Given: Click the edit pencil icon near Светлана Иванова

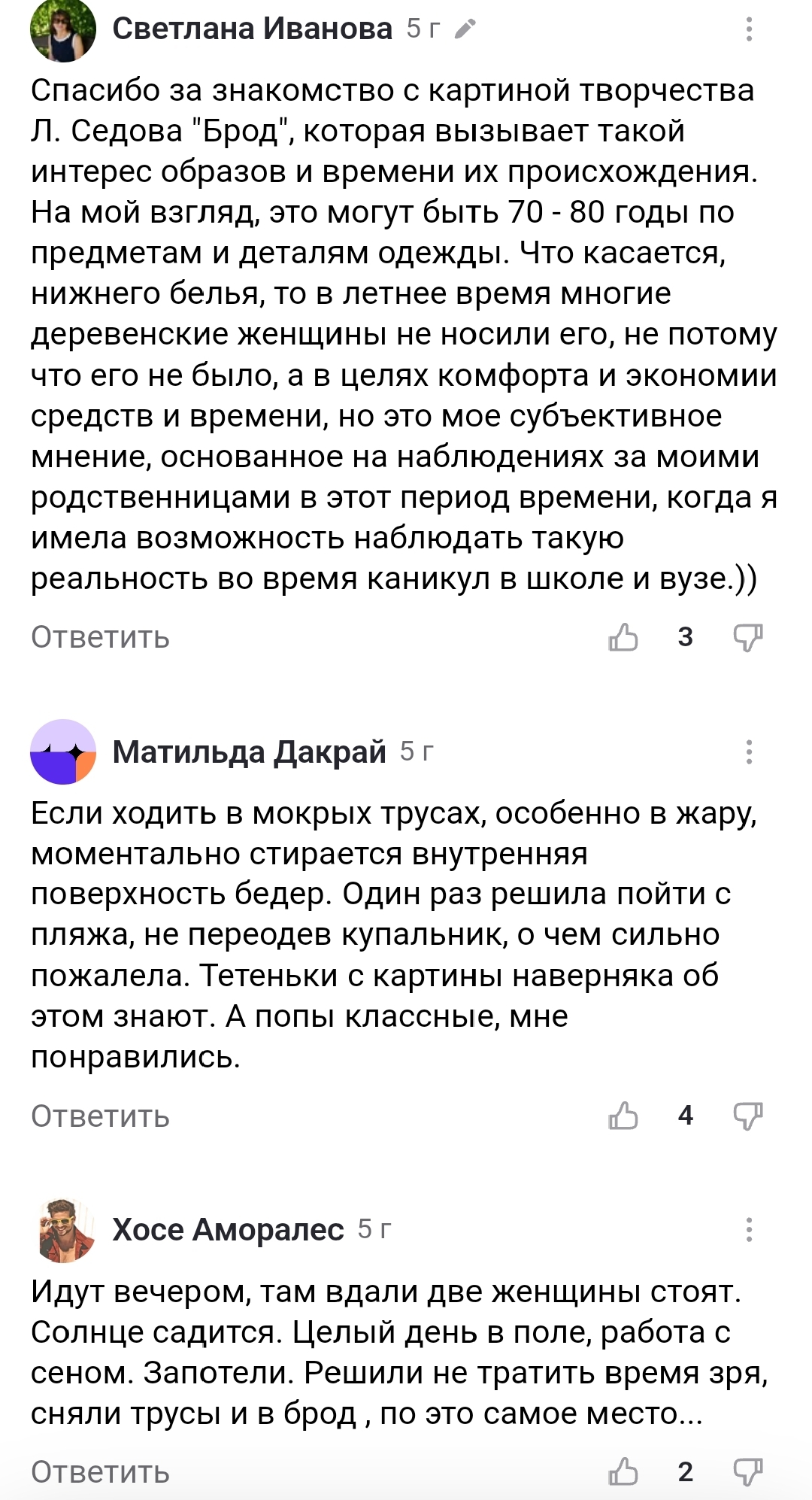Looking at the screenshot, I should click(x=465, y=29).
